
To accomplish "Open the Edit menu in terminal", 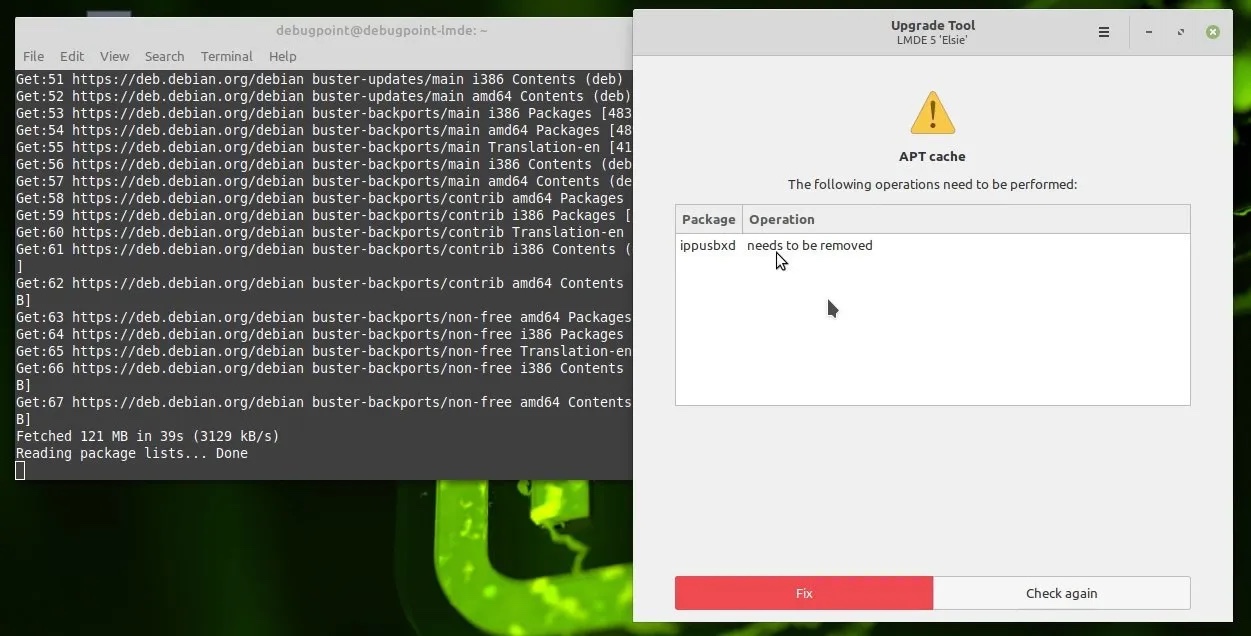I will click(x=72, y=57).
